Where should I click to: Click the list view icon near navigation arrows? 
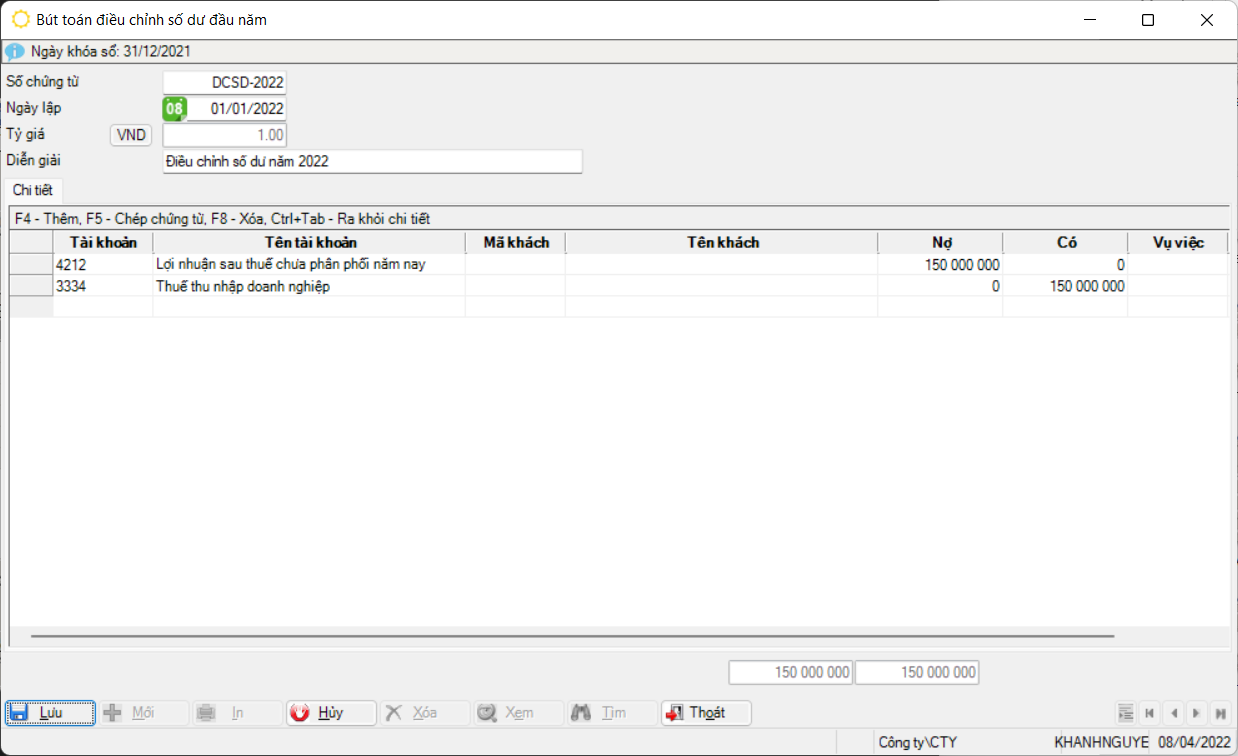(x=1126, y=713)
